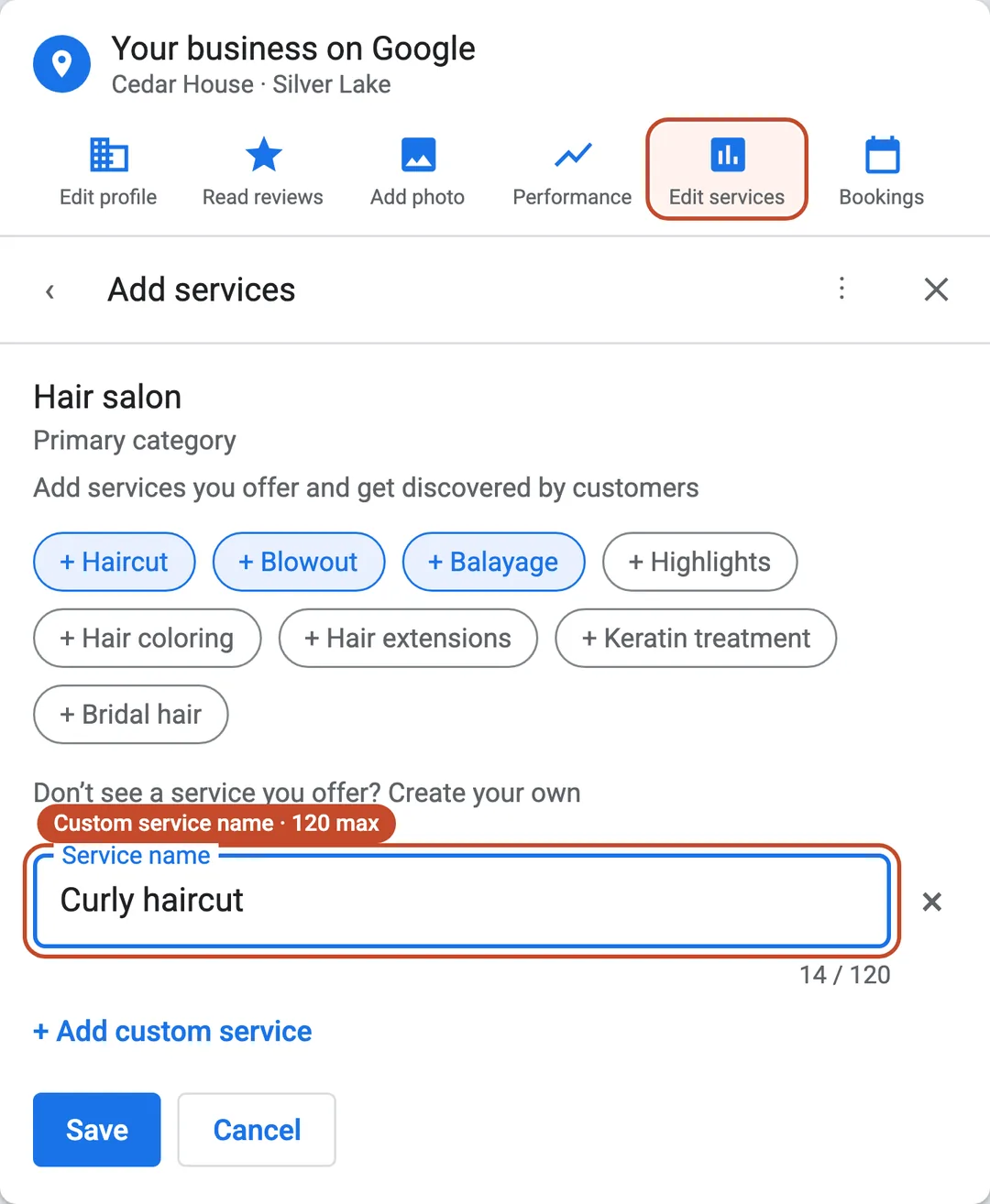Add the Bridal hair service chip
Screen dimensions: 990x1204
click(x=131, y=714)
